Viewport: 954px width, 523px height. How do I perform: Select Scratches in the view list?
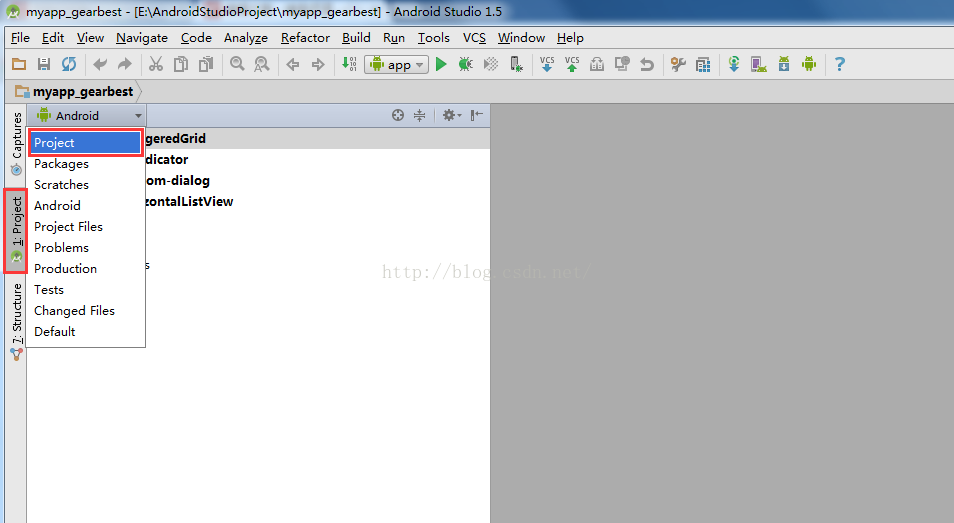point(85,184)
